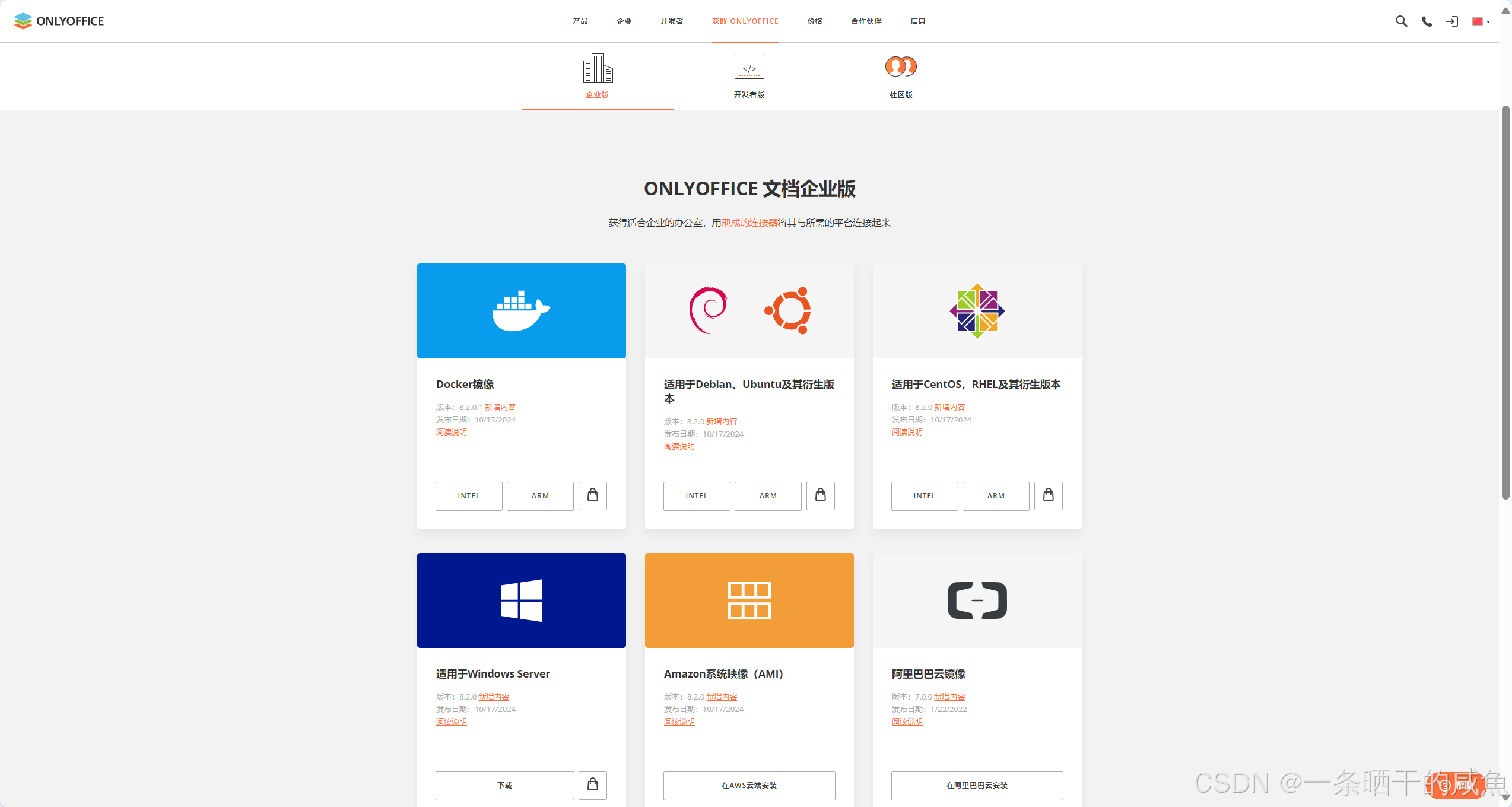Click ARM button on Debian Ubuntu card
The image size is (1512, 807).
tap(768, 496)
